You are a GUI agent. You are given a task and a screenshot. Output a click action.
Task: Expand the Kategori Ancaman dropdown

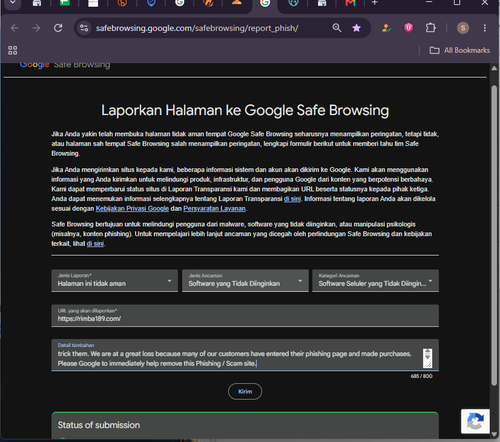pos(375,281)
